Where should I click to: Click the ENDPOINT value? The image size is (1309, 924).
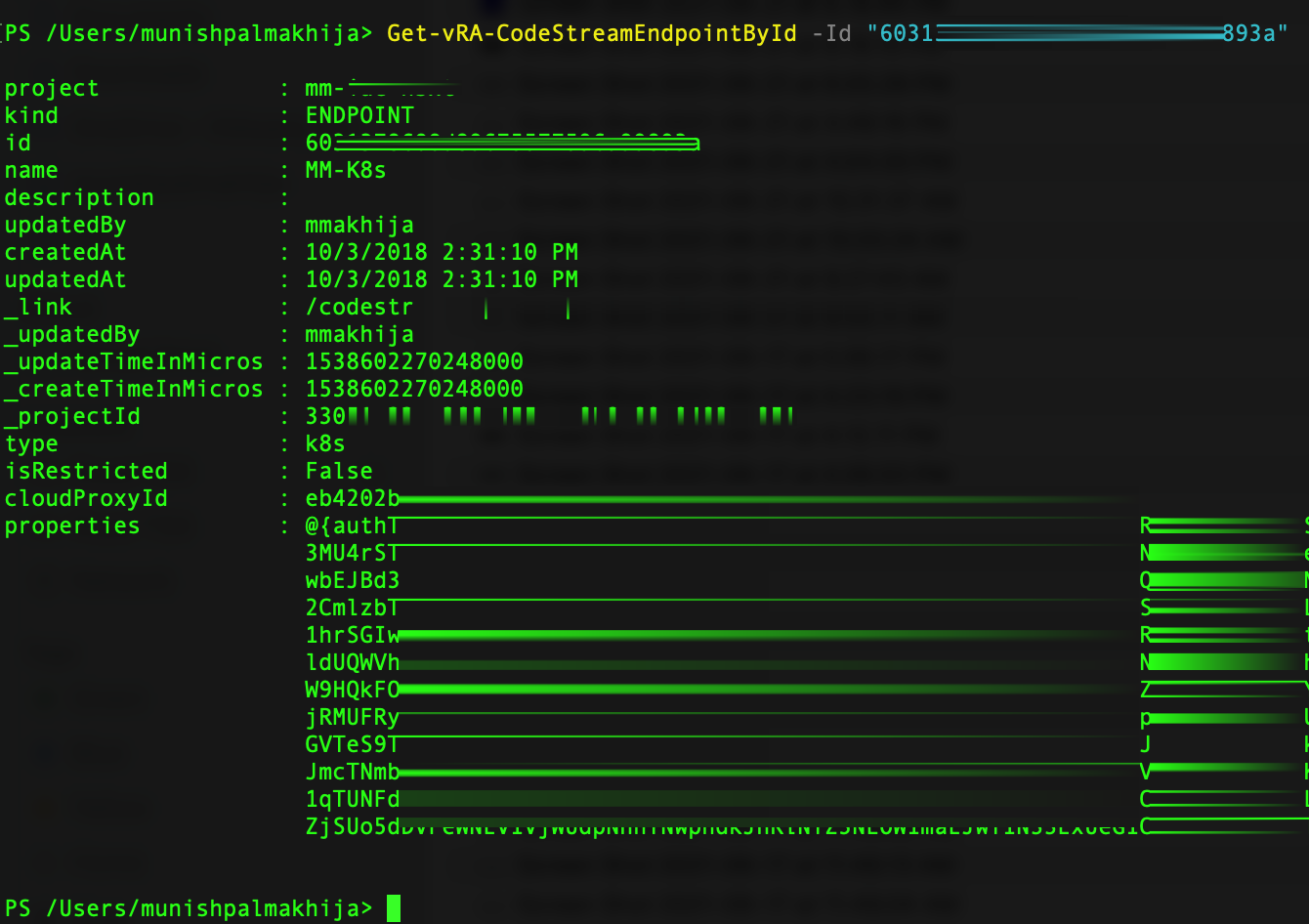(x=359, y=115)
